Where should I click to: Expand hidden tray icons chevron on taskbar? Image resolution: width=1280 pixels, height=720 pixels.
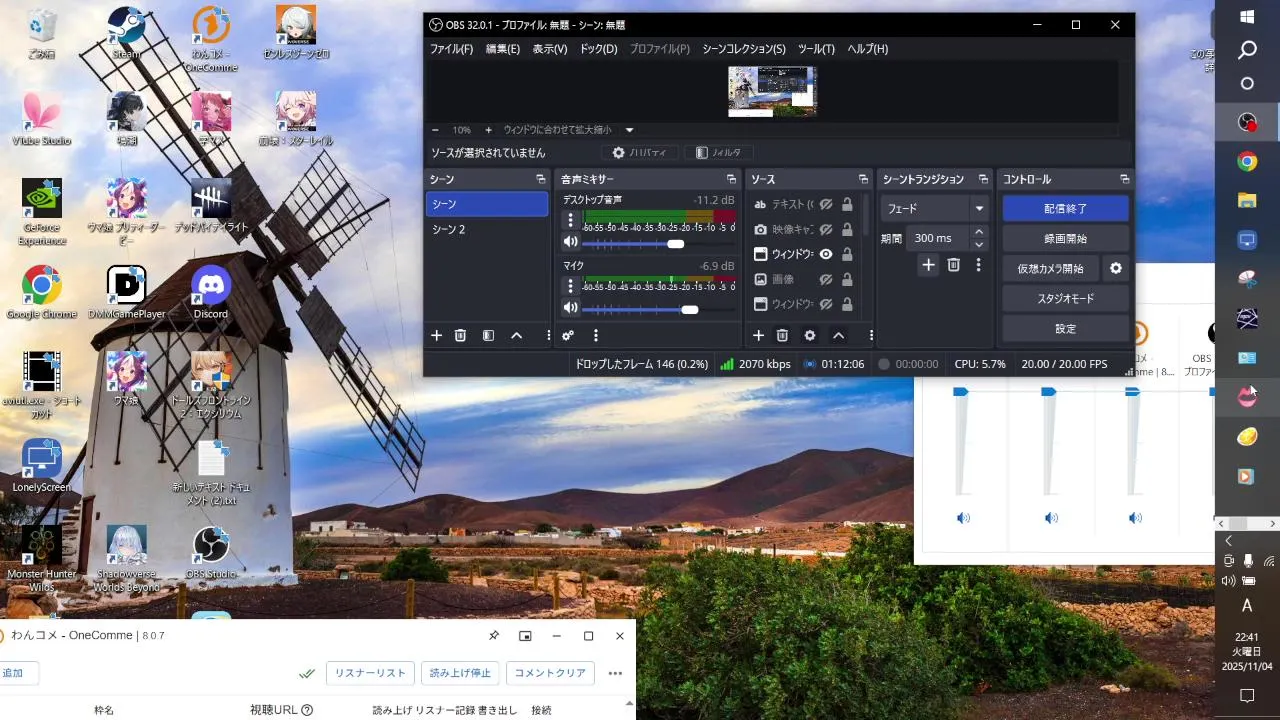1228,541
